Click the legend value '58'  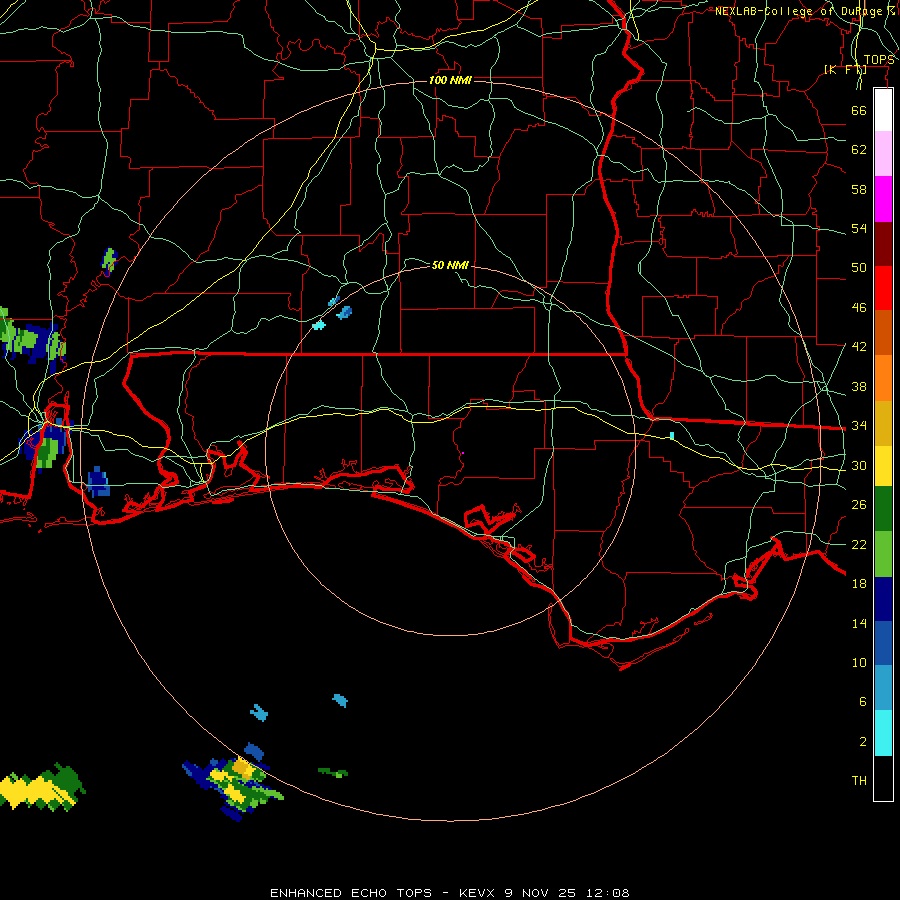859,189
